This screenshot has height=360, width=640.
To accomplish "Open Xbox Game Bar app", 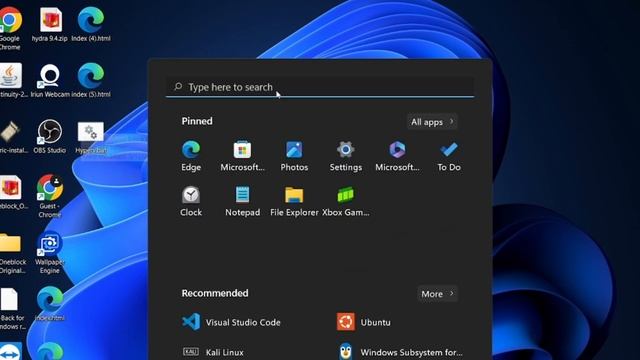I will [346, 201].
